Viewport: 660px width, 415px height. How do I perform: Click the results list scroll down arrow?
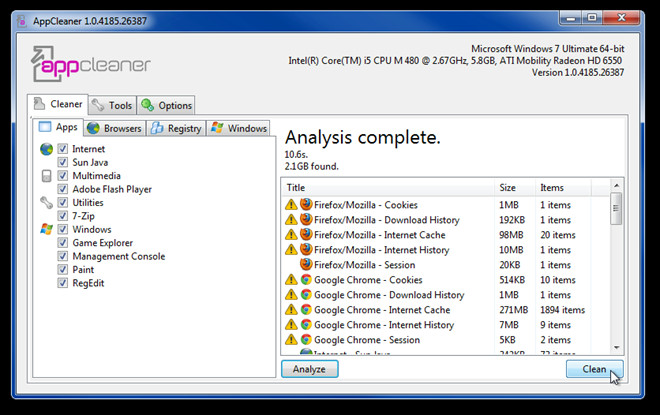tap(616, 348)
